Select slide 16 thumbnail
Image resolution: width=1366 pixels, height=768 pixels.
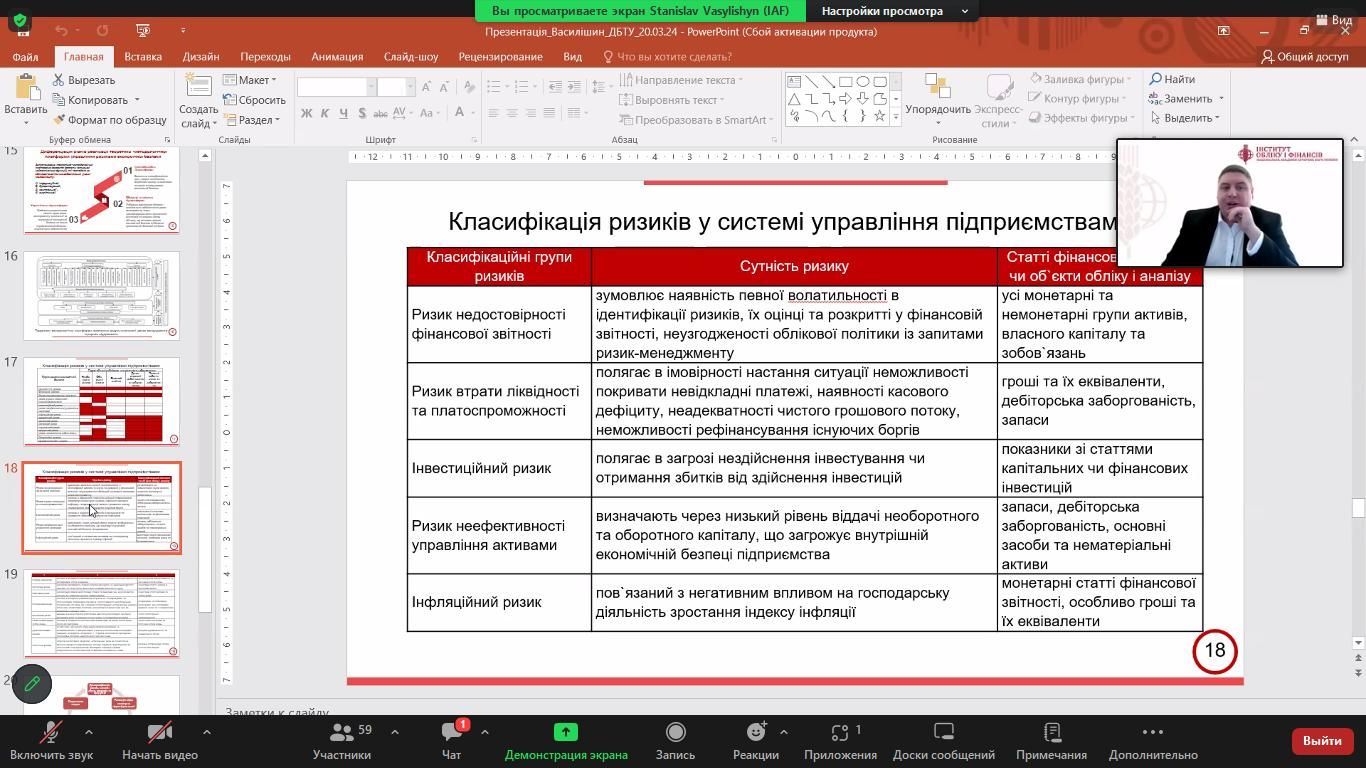(101, 296)
